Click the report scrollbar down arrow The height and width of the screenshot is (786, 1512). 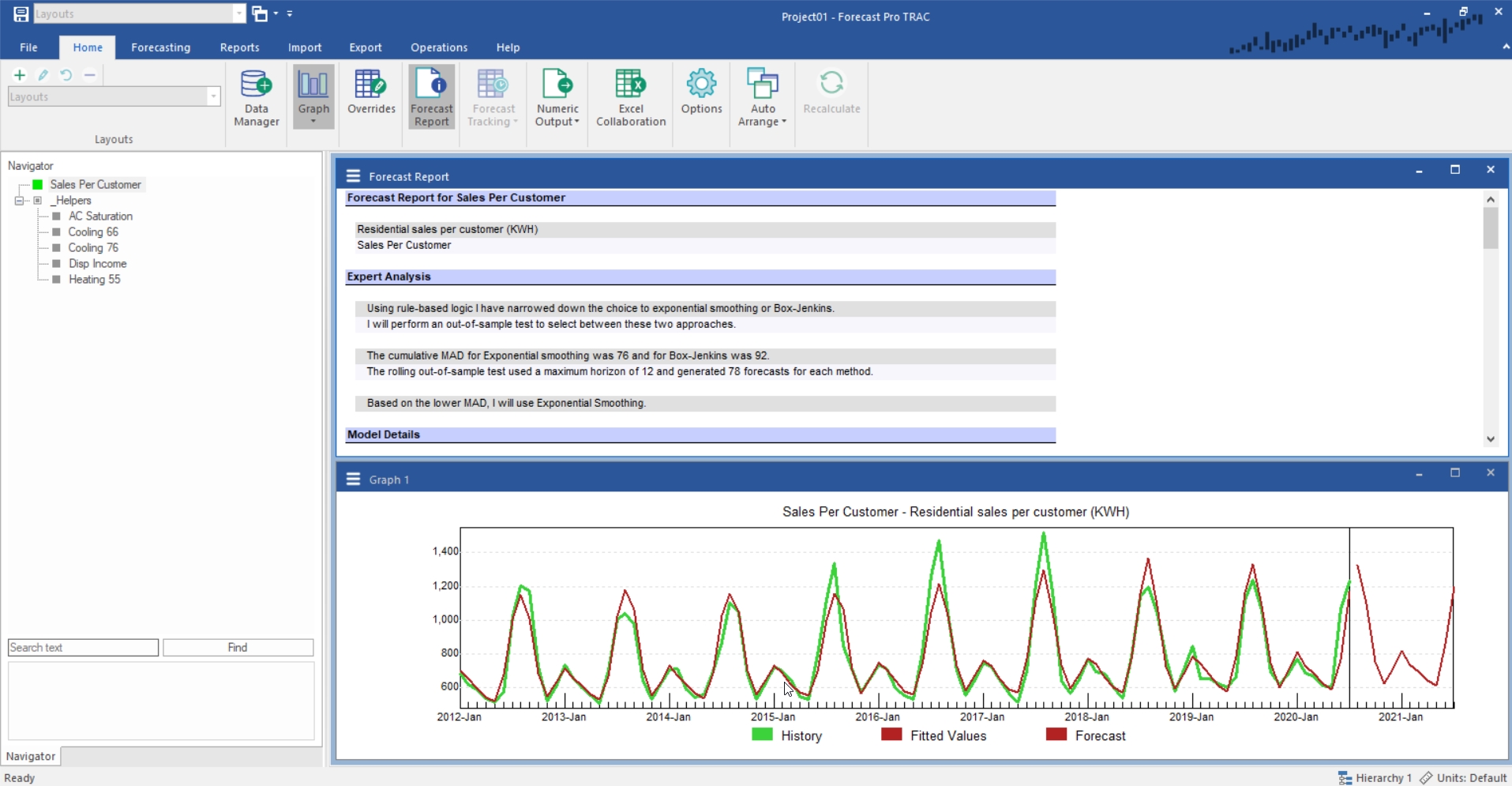tap(1491, 439)
